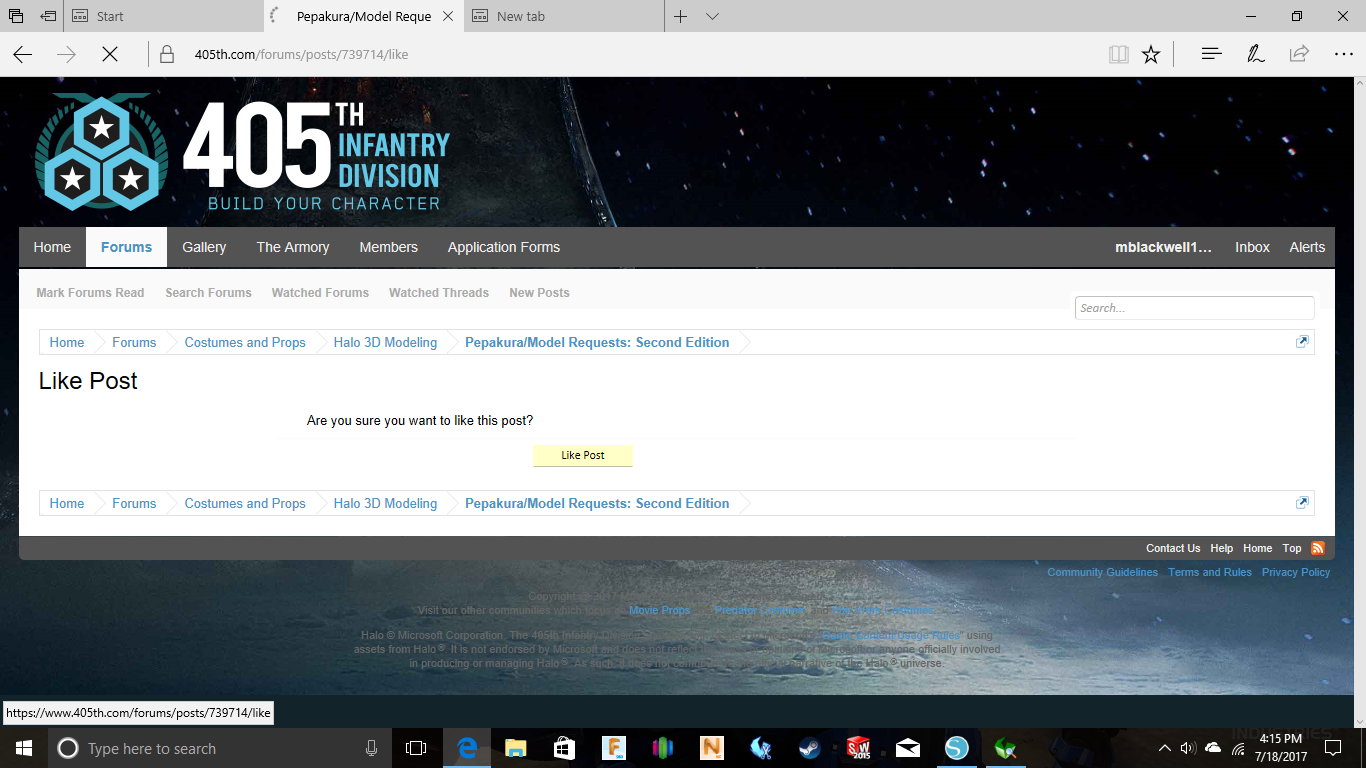
Task: Click Search Forums sub-nav link
Action: pos(208,293)
